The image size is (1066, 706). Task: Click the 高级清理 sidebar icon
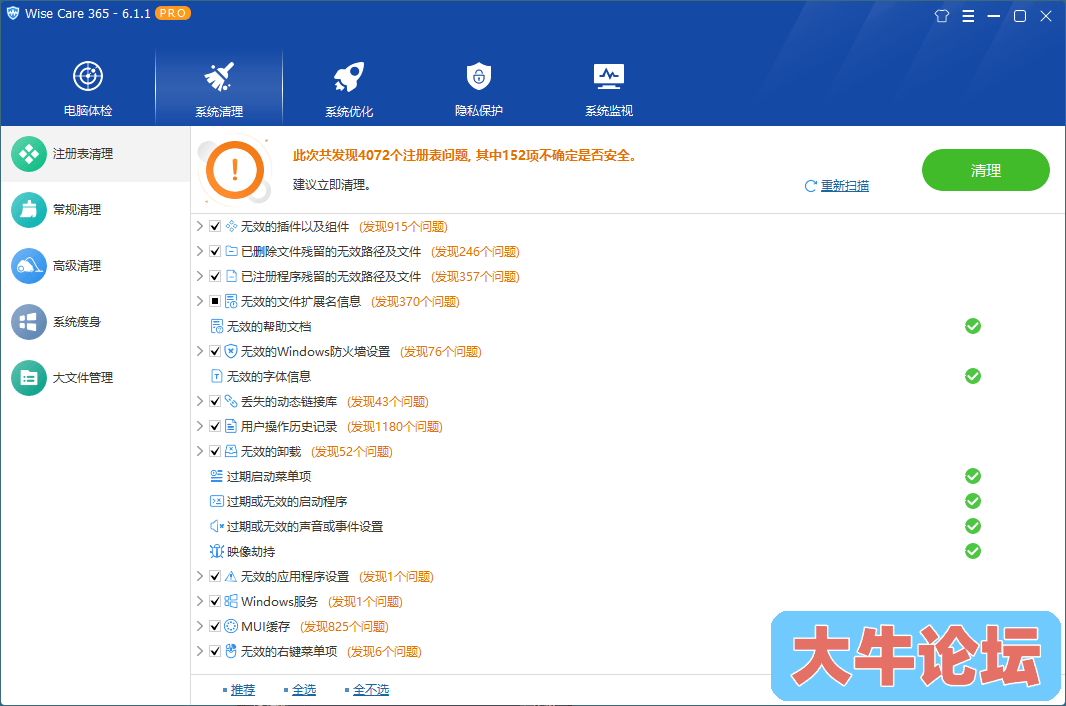(x=29, y=266)
